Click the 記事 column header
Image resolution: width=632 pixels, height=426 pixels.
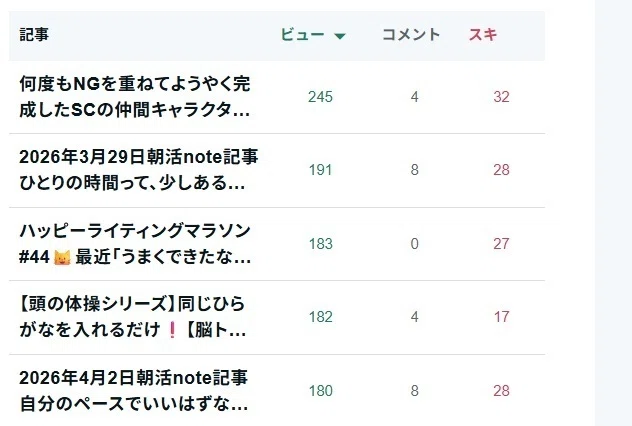34,35
